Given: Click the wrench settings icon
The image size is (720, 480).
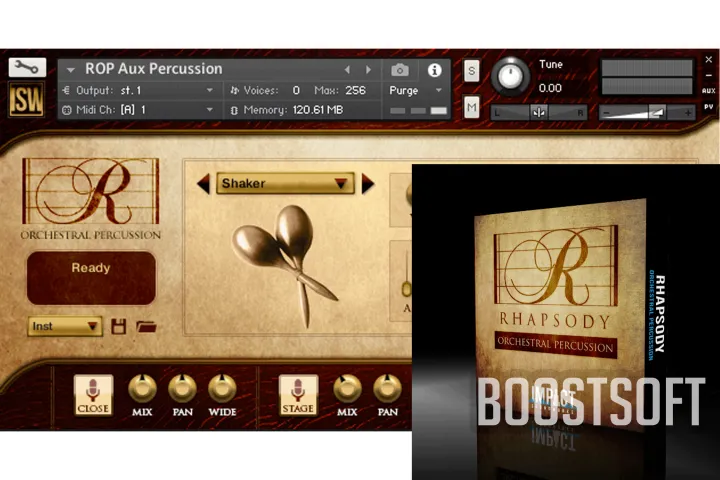Looking at the screenshot, I should [x=27, y=67].
